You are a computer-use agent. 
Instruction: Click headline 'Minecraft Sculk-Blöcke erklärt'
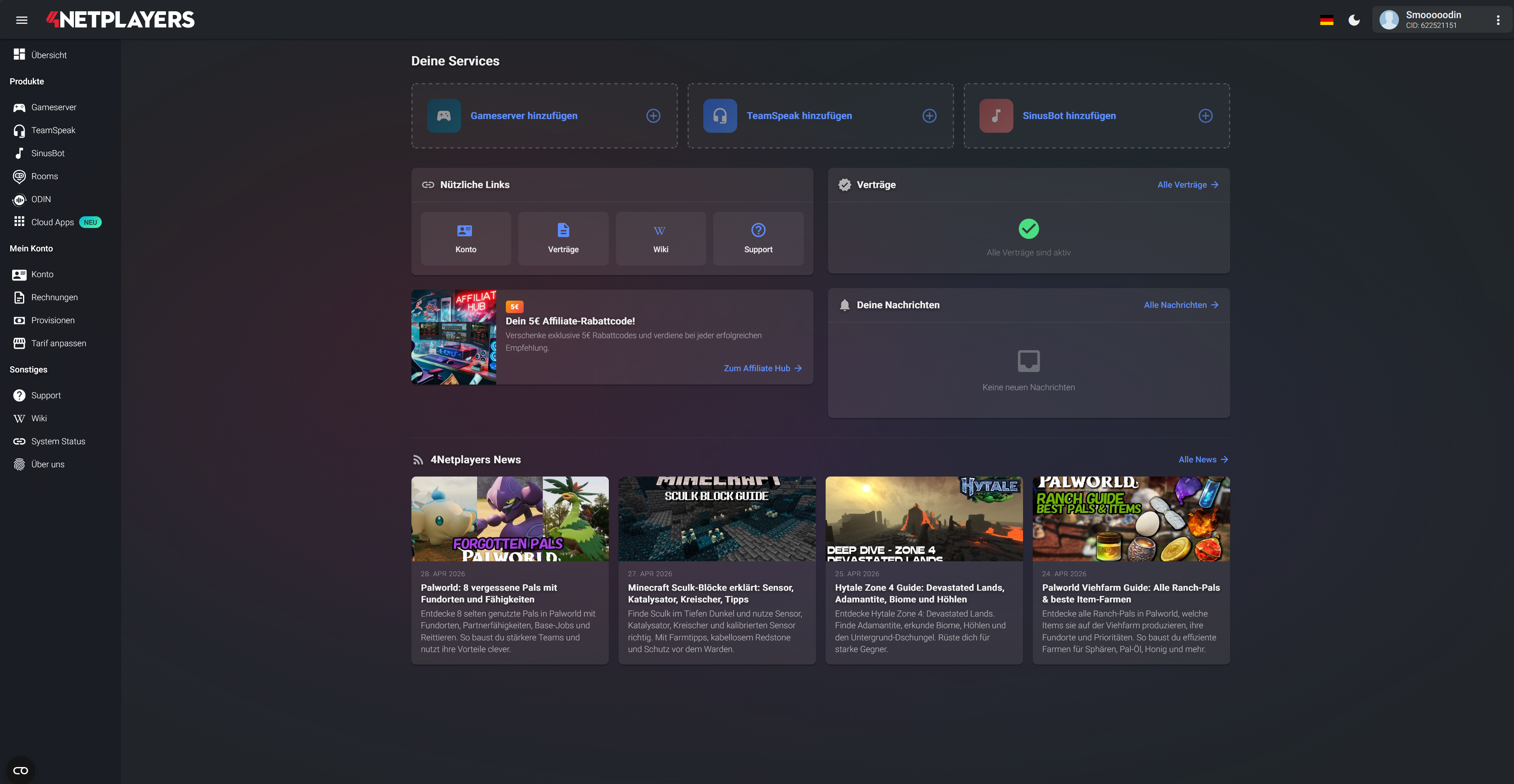(x=711, y=593)
